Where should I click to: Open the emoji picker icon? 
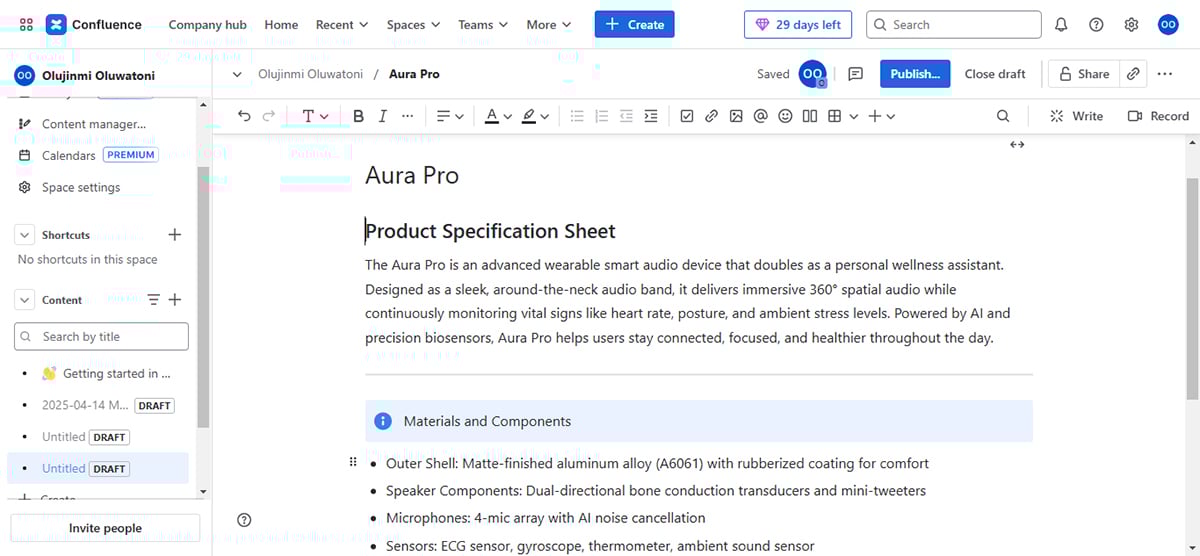tap(785, 116)
